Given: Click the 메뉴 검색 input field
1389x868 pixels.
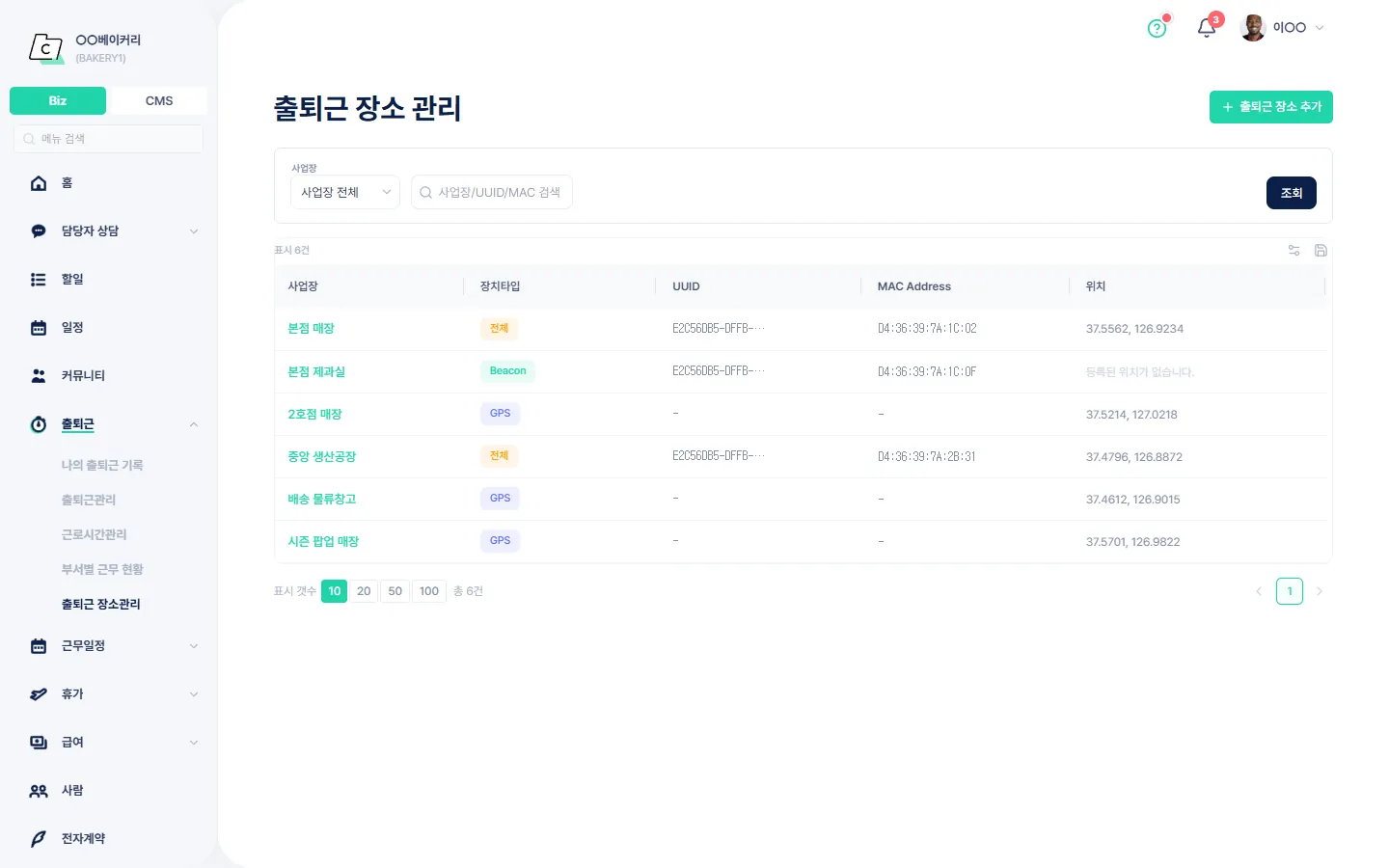Looking at the screenshot, I should click(108, 139).
